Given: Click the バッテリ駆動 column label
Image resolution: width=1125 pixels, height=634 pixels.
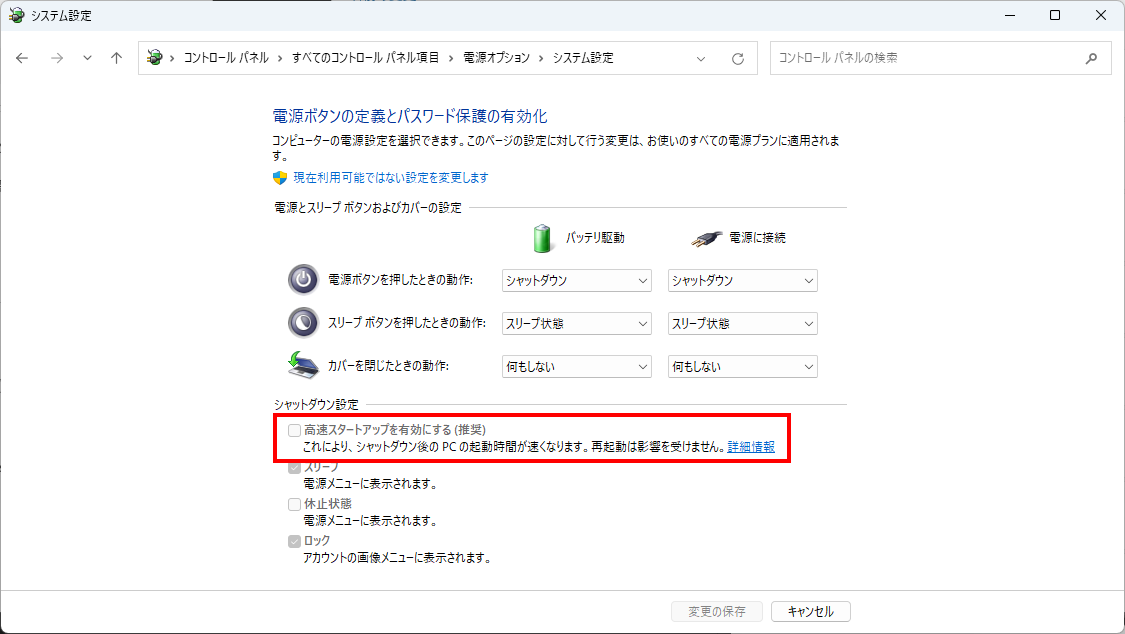Looking at the screenshot, I should click(595, 238).
